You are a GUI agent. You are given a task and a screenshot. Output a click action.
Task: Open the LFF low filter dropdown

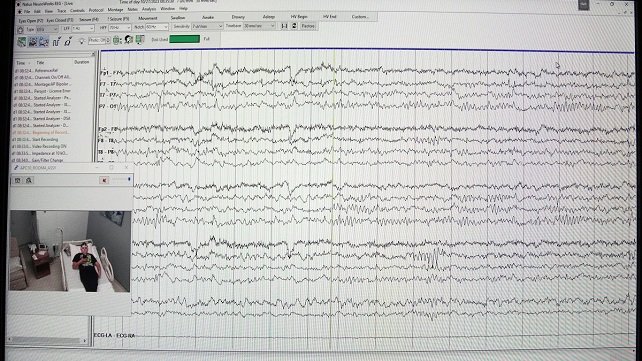point(83,29)
